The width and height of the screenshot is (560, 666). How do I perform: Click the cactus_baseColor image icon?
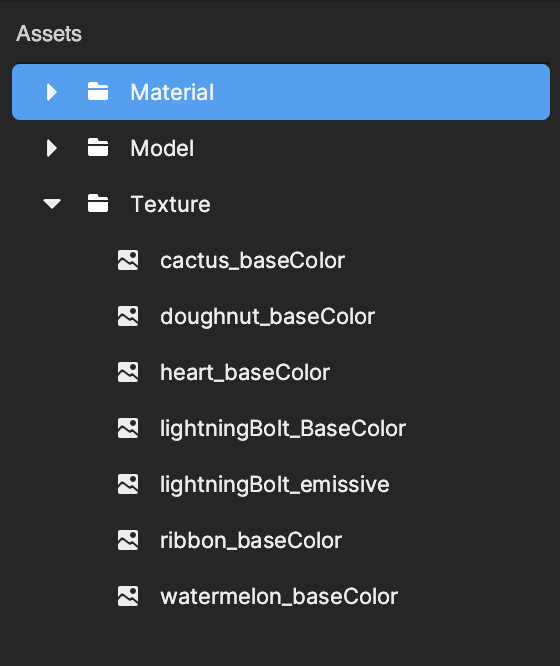click(x=128, y=260)
